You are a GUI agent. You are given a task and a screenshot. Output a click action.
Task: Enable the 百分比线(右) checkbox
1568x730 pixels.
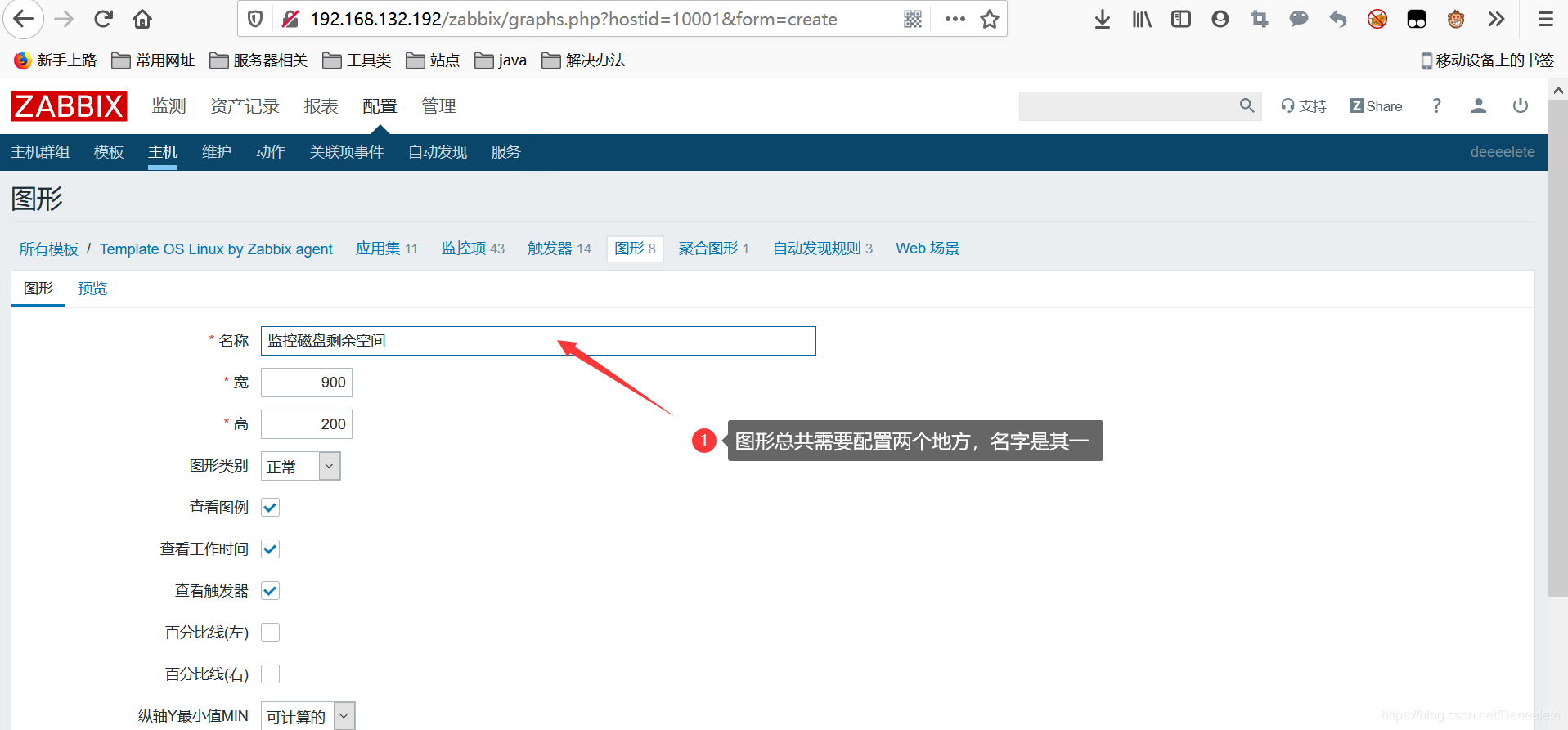(x=270, y=674)
